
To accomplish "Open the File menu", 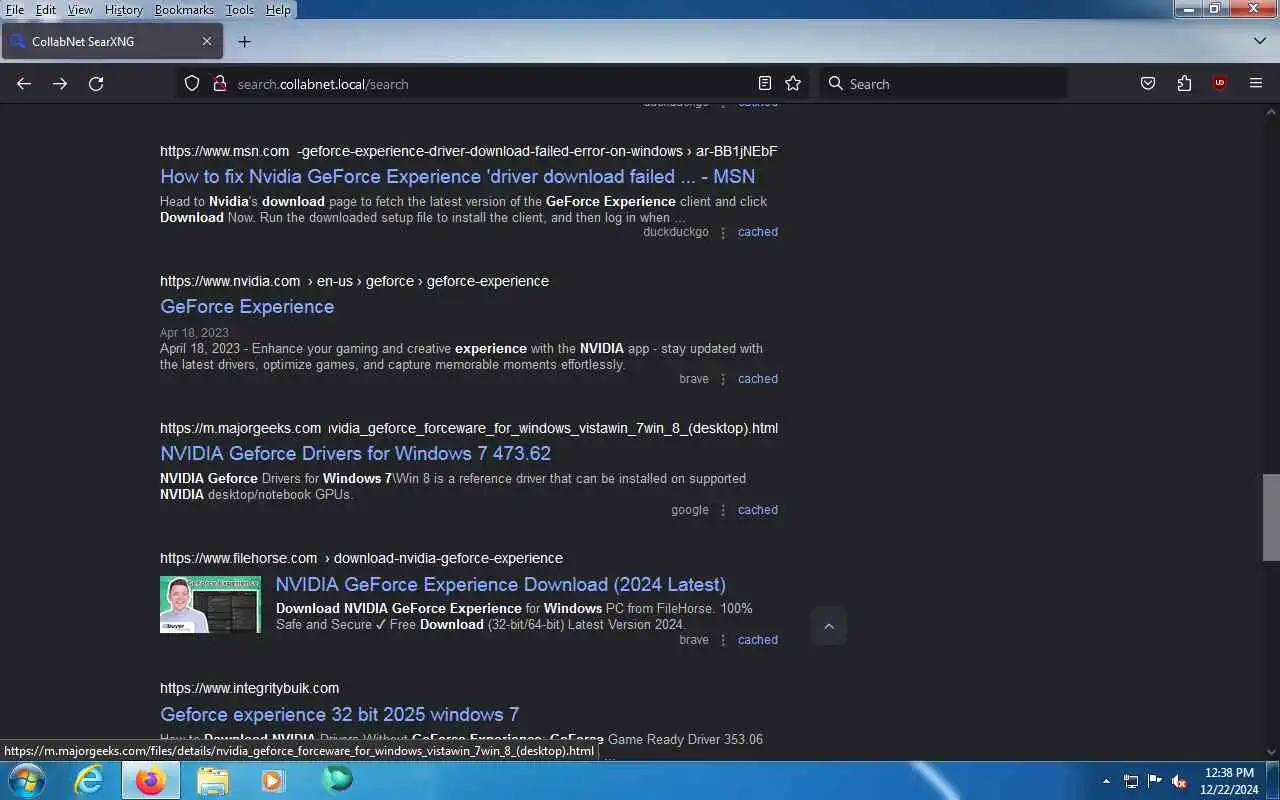I will point(14,9).
